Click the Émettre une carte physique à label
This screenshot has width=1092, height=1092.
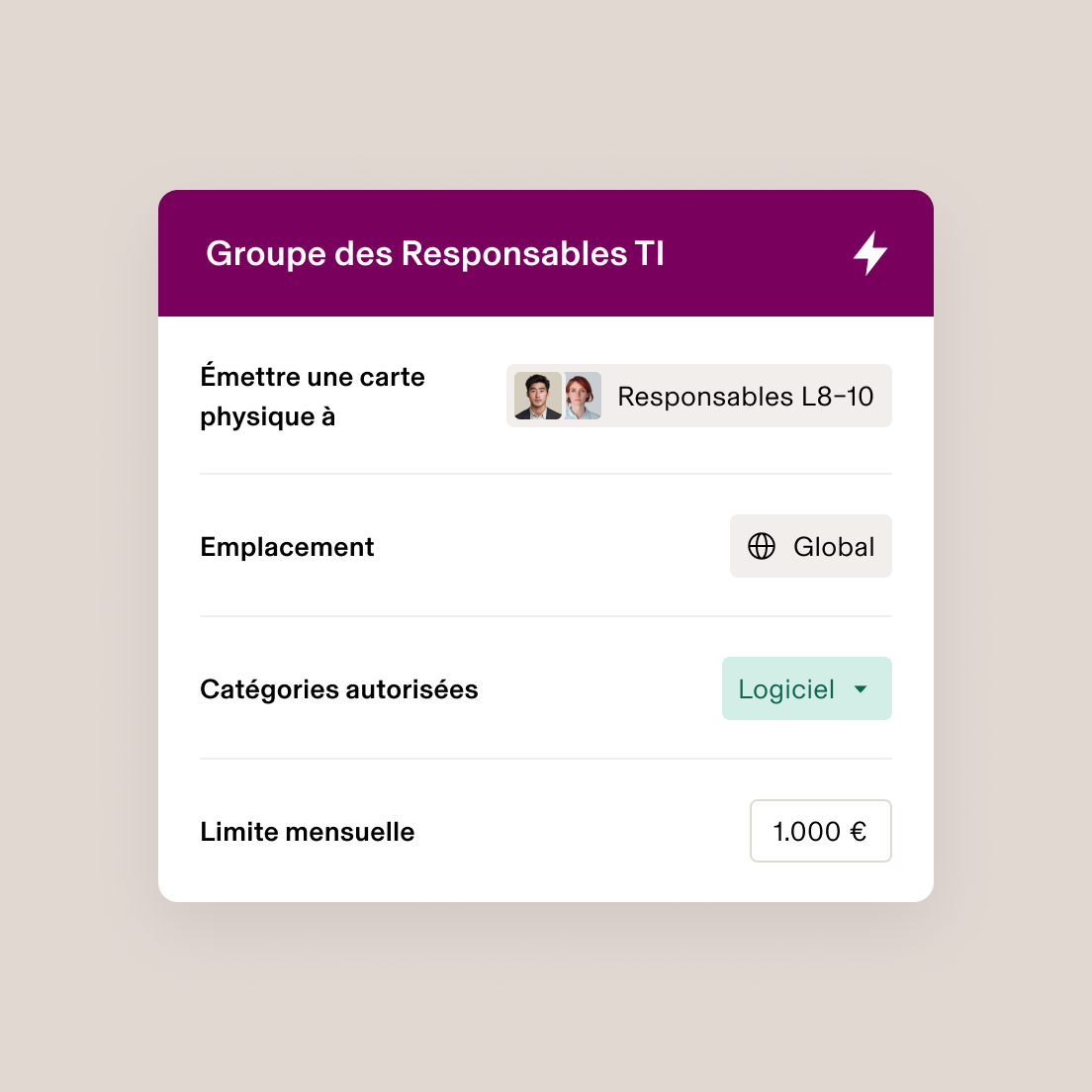313,396
